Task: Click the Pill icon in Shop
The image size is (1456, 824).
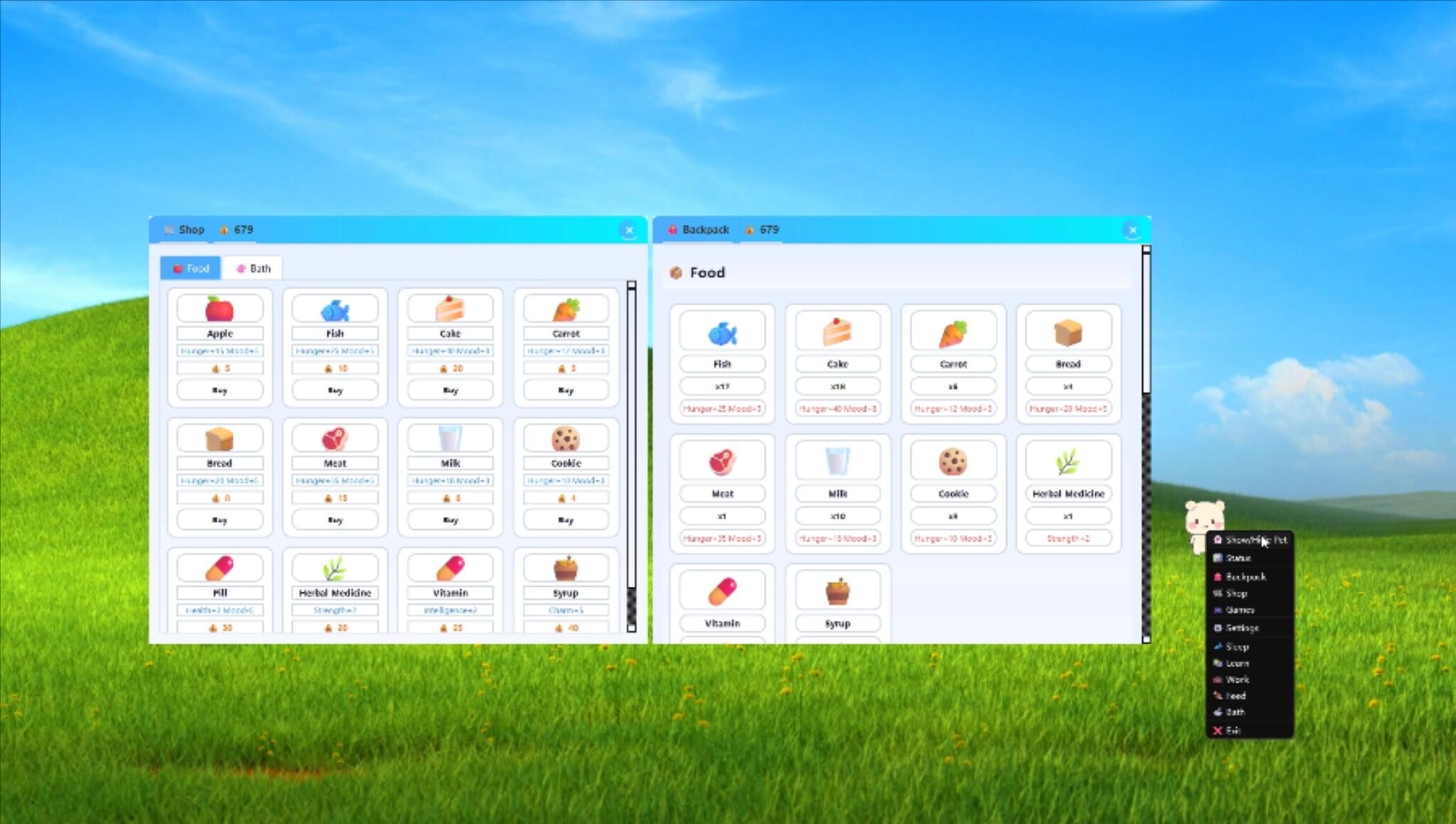Action: (219, 568)
